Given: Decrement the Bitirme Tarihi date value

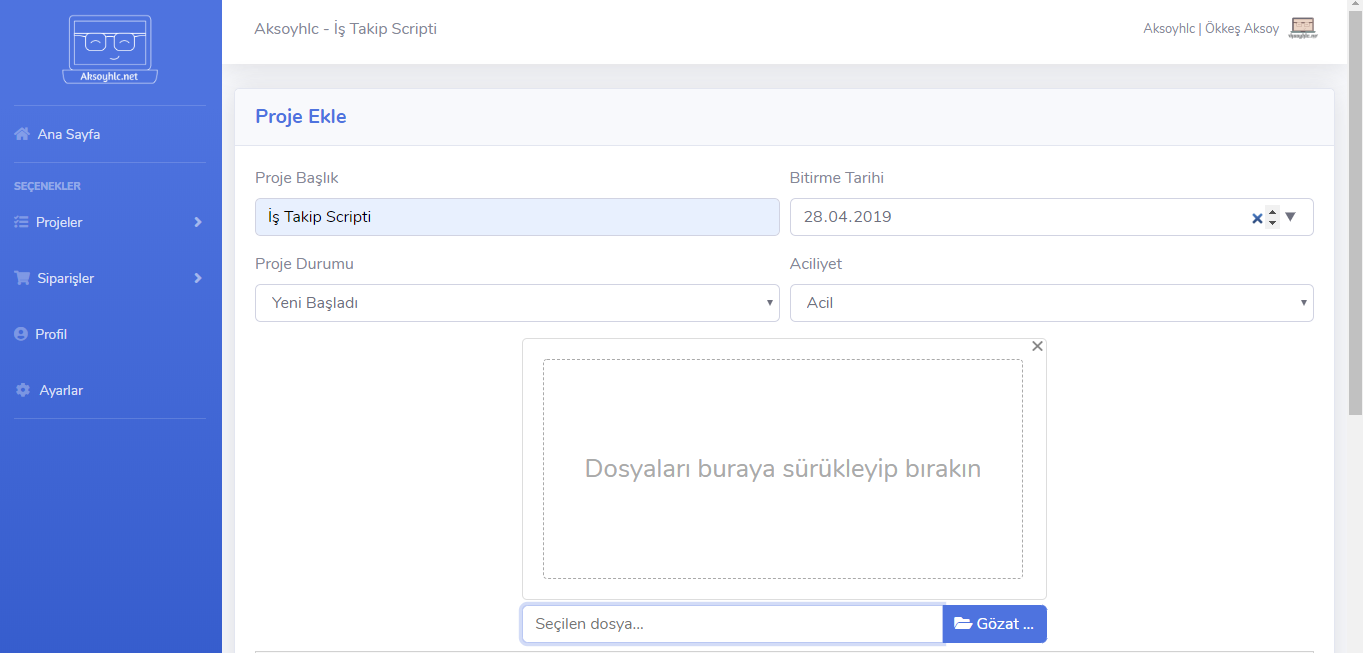Looking at the screenshot, I should (x=1272, y=223).
